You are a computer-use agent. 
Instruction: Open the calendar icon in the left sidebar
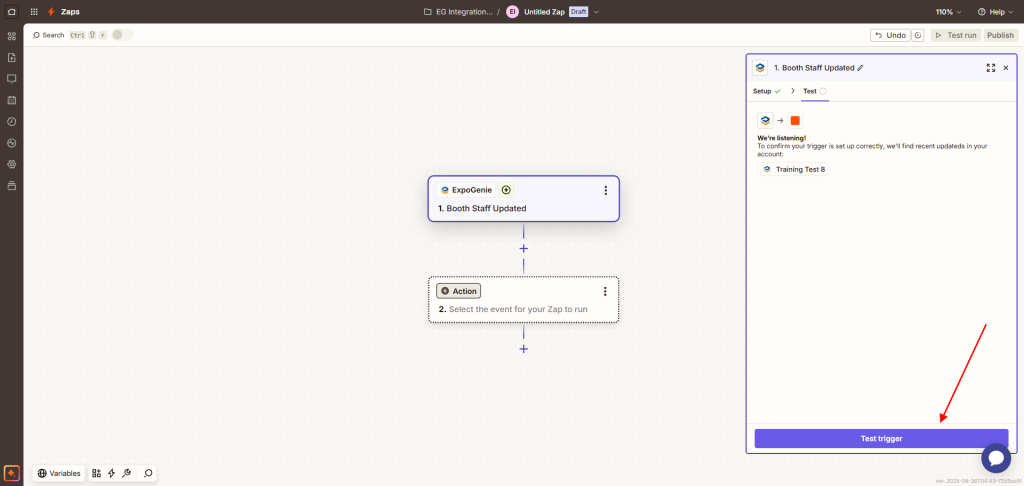click(x=12, y=100)
